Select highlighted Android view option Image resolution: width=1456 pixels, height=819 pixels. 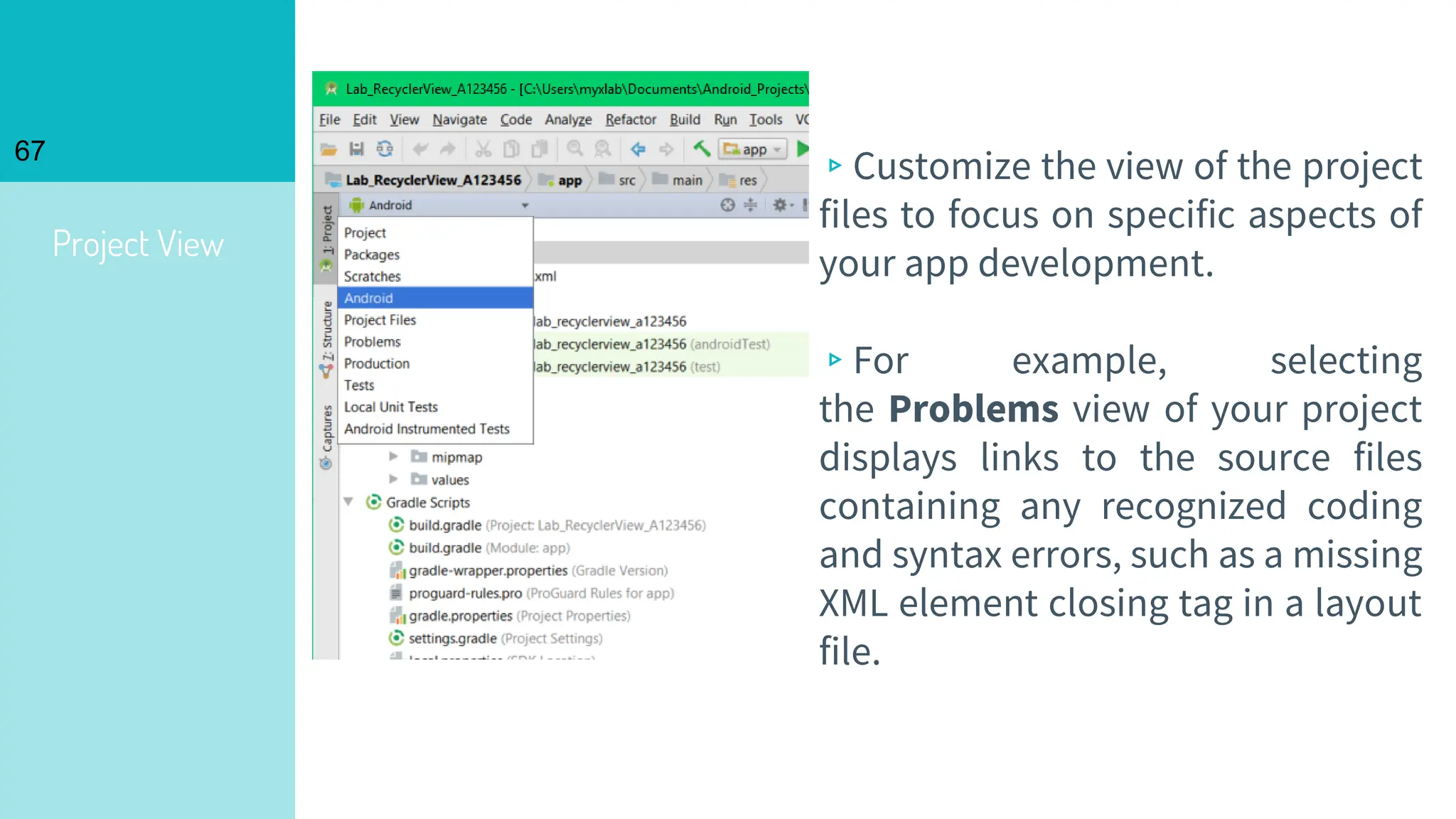pos(435,298)
